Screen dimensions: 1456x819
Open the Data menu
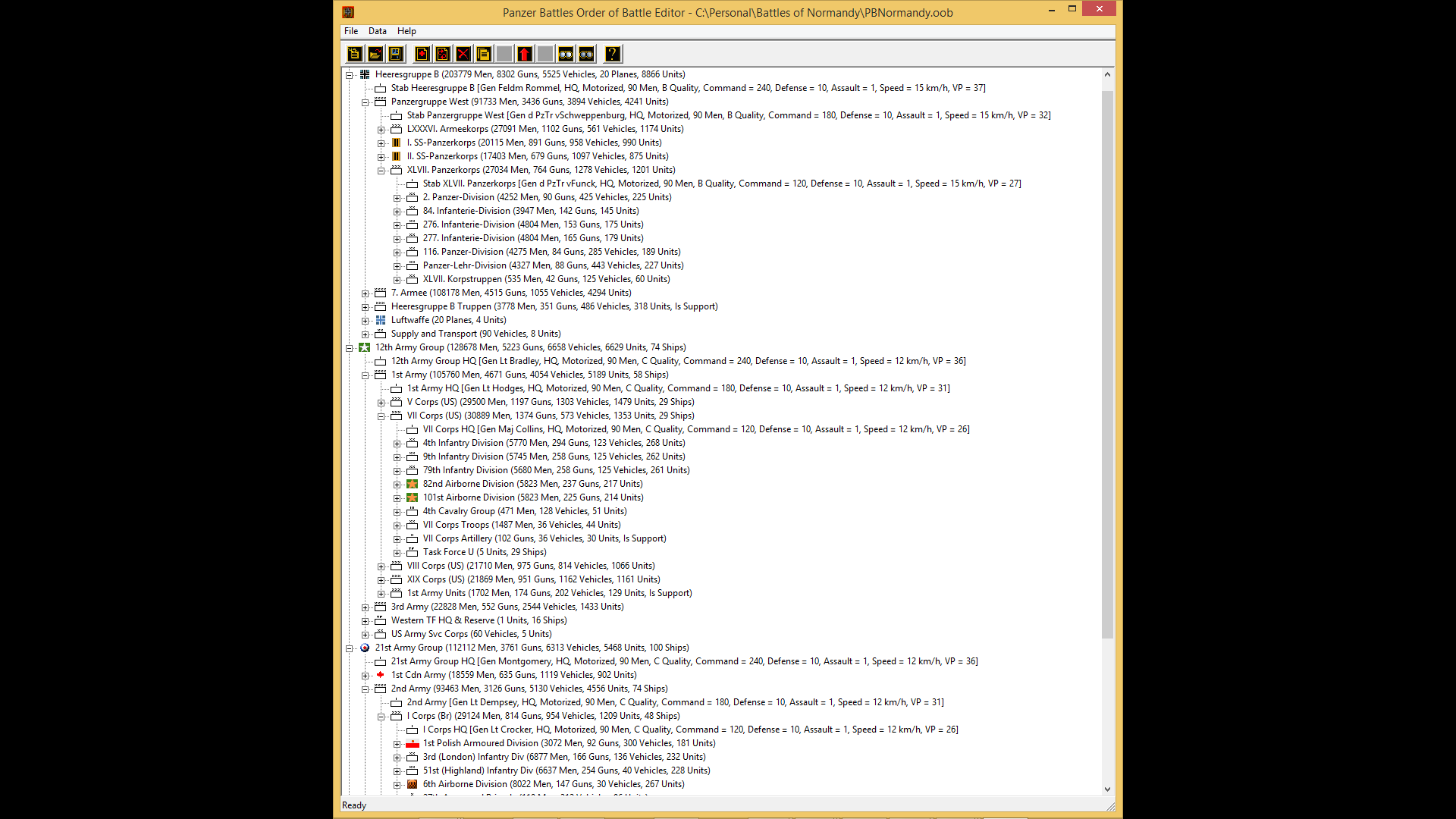378,31
